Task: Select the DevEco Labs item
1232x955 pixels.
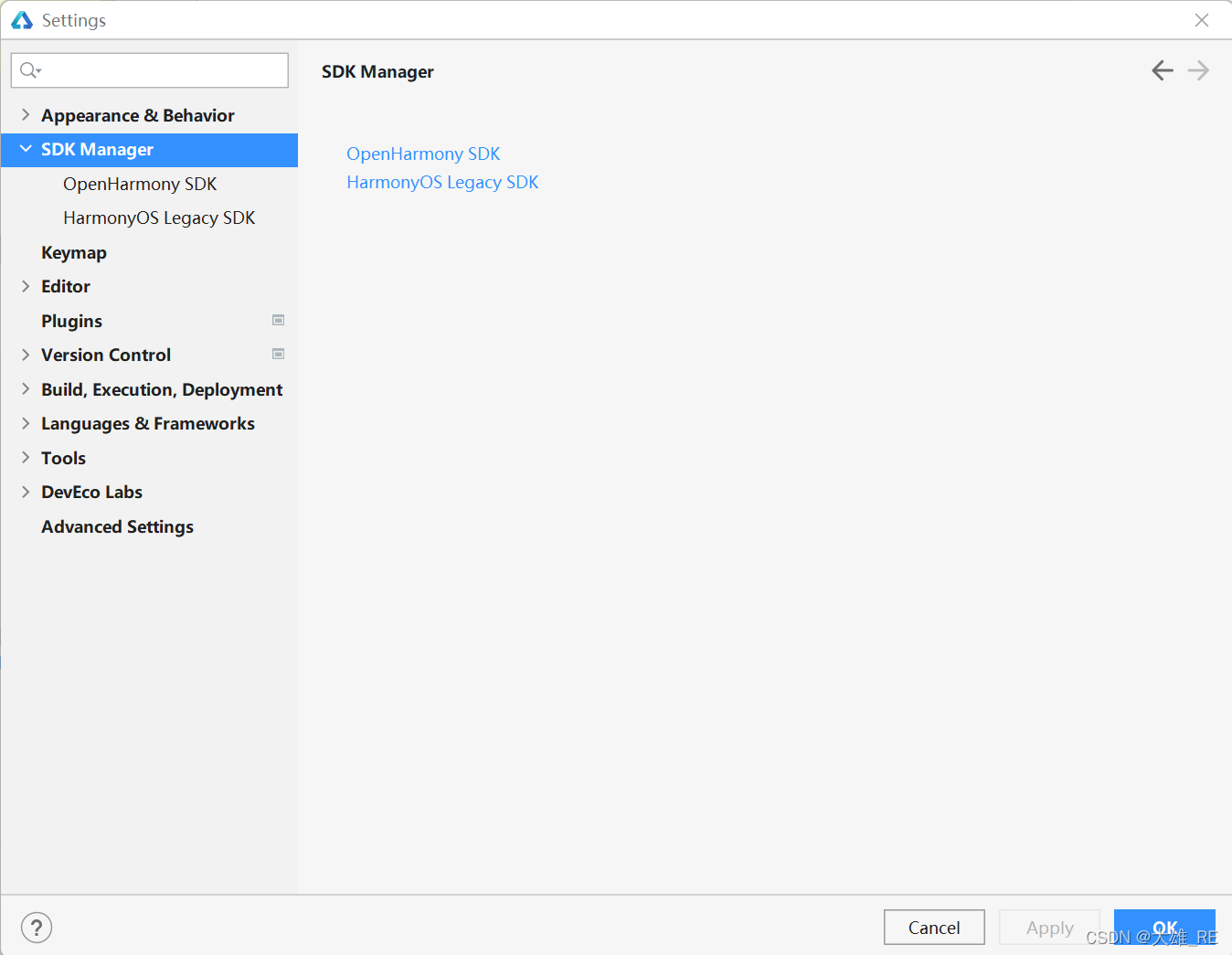Action: pyautogui.click(x=149, y=492)
